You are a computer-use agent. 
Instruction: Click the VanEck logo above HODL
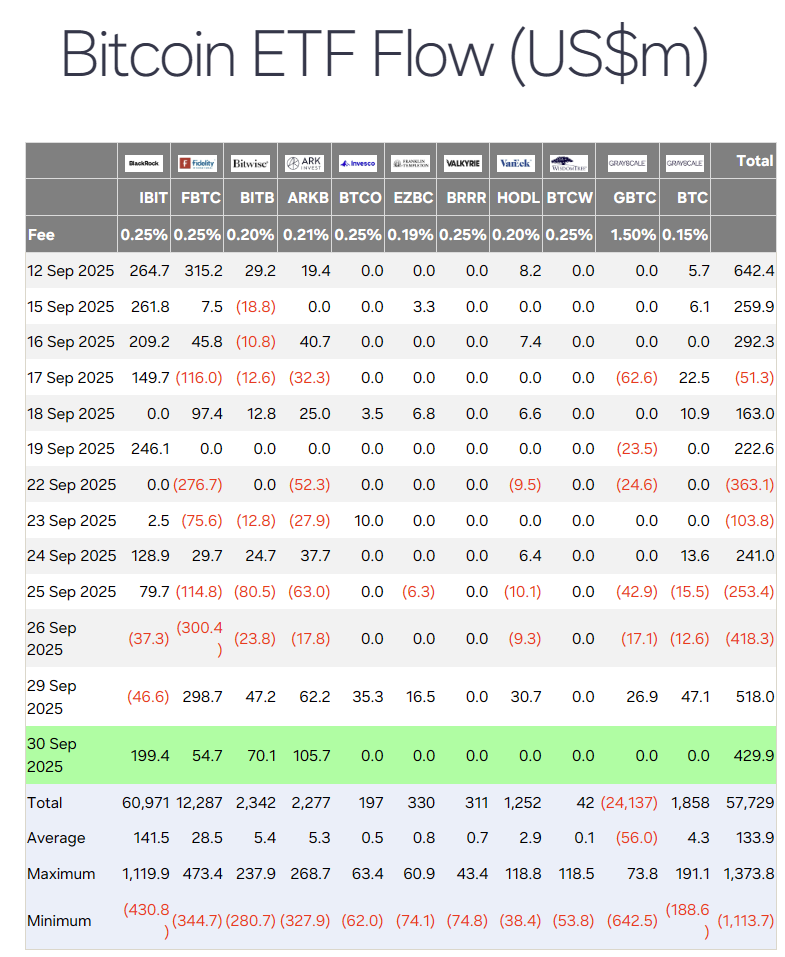517,163
